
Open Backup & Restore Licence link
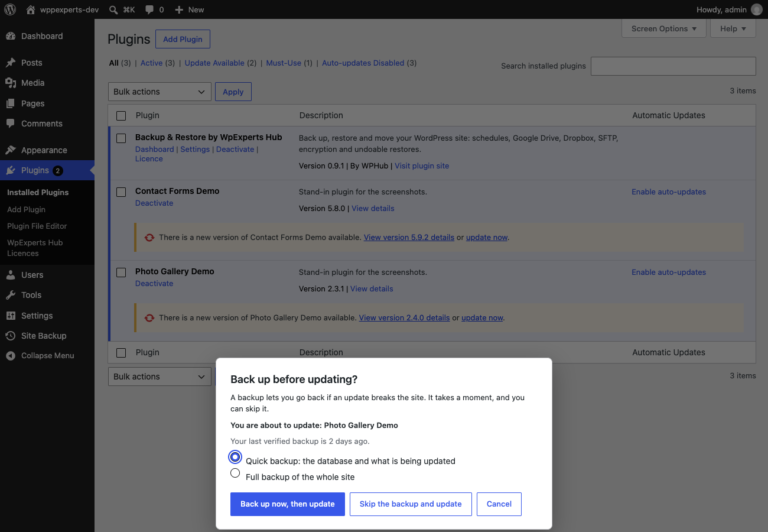(149, 159)
